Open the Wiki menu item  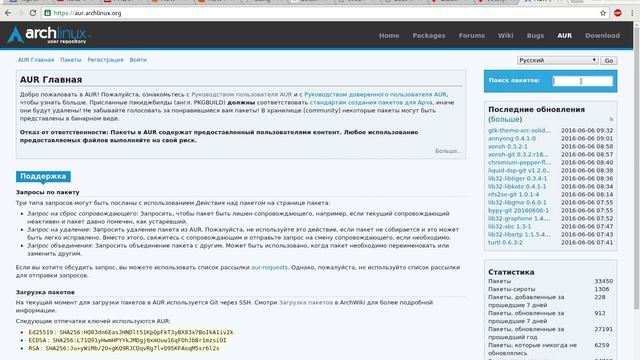(x=505, y=36)
